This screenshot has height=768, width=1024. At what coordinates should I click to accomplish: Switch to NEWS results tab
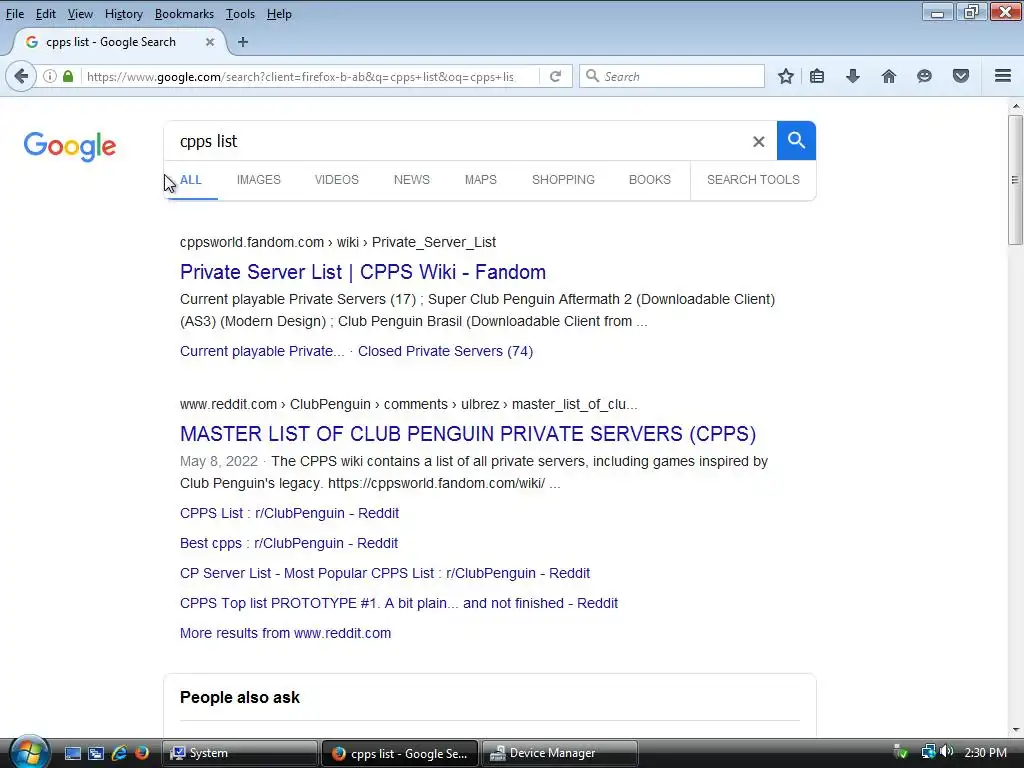411,180
